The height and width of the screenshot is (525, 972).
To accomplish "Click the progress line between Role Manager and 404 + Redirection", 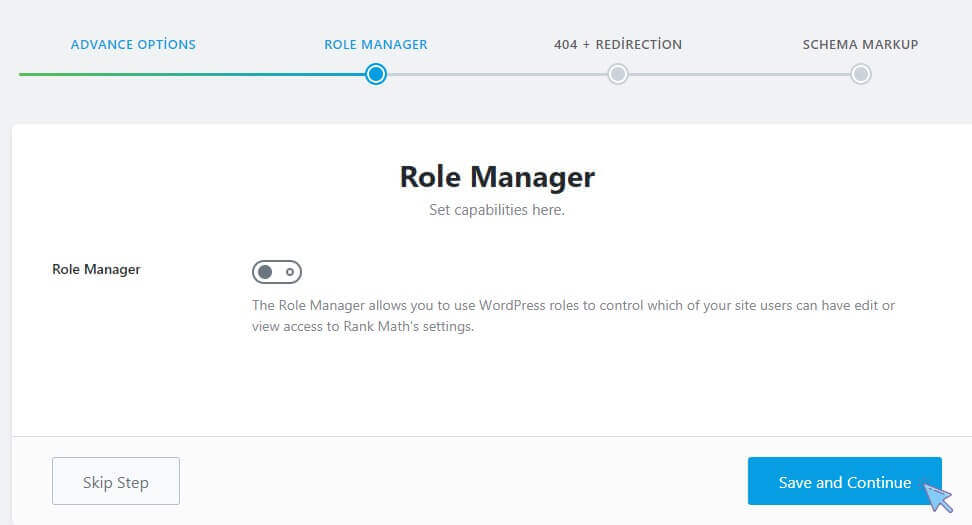I will (x=497, y=74).
